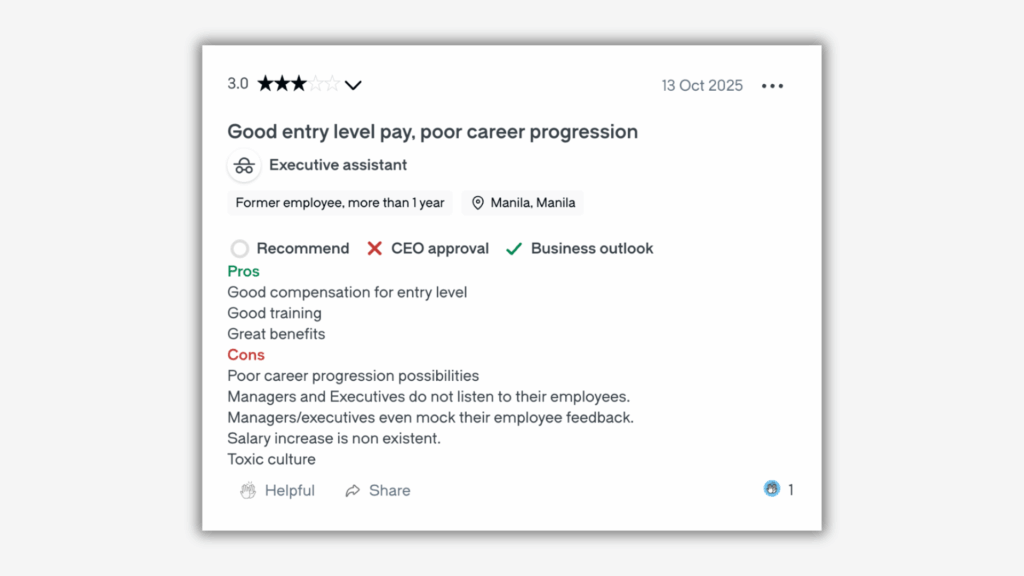Click the red X beside CEO approval
This screenshot has width=1024, height=576.
click(374, 248)
